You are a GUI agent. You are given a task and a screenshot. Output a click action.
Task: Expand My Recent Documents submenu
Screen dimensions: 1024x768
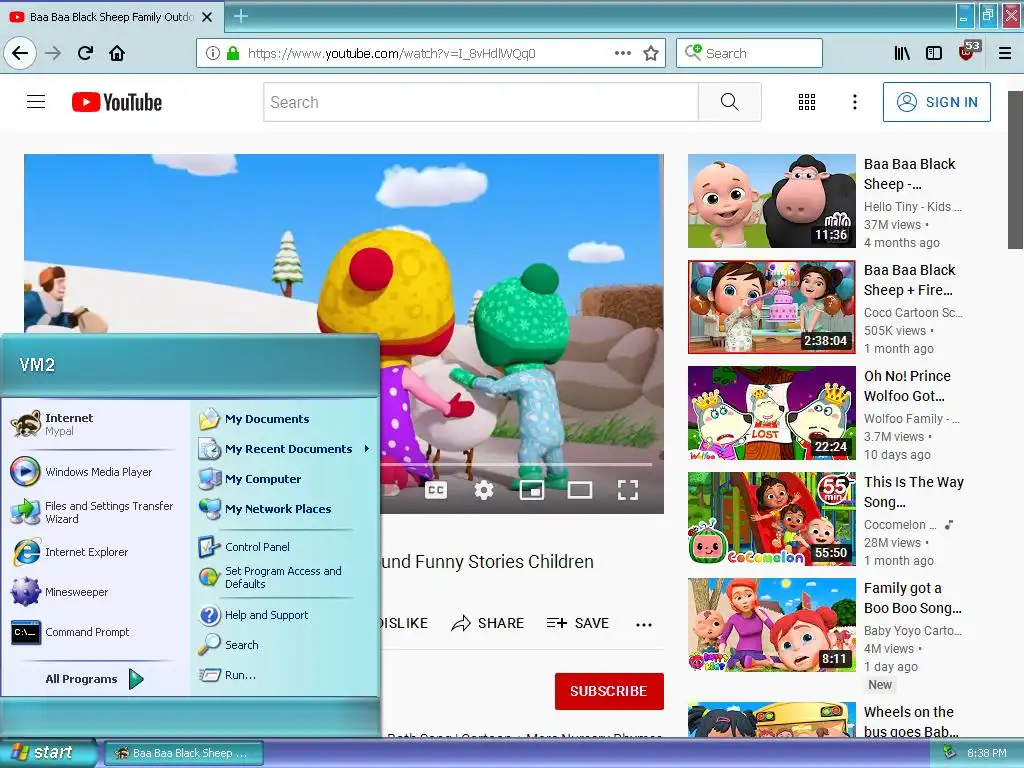coord(285,449)
